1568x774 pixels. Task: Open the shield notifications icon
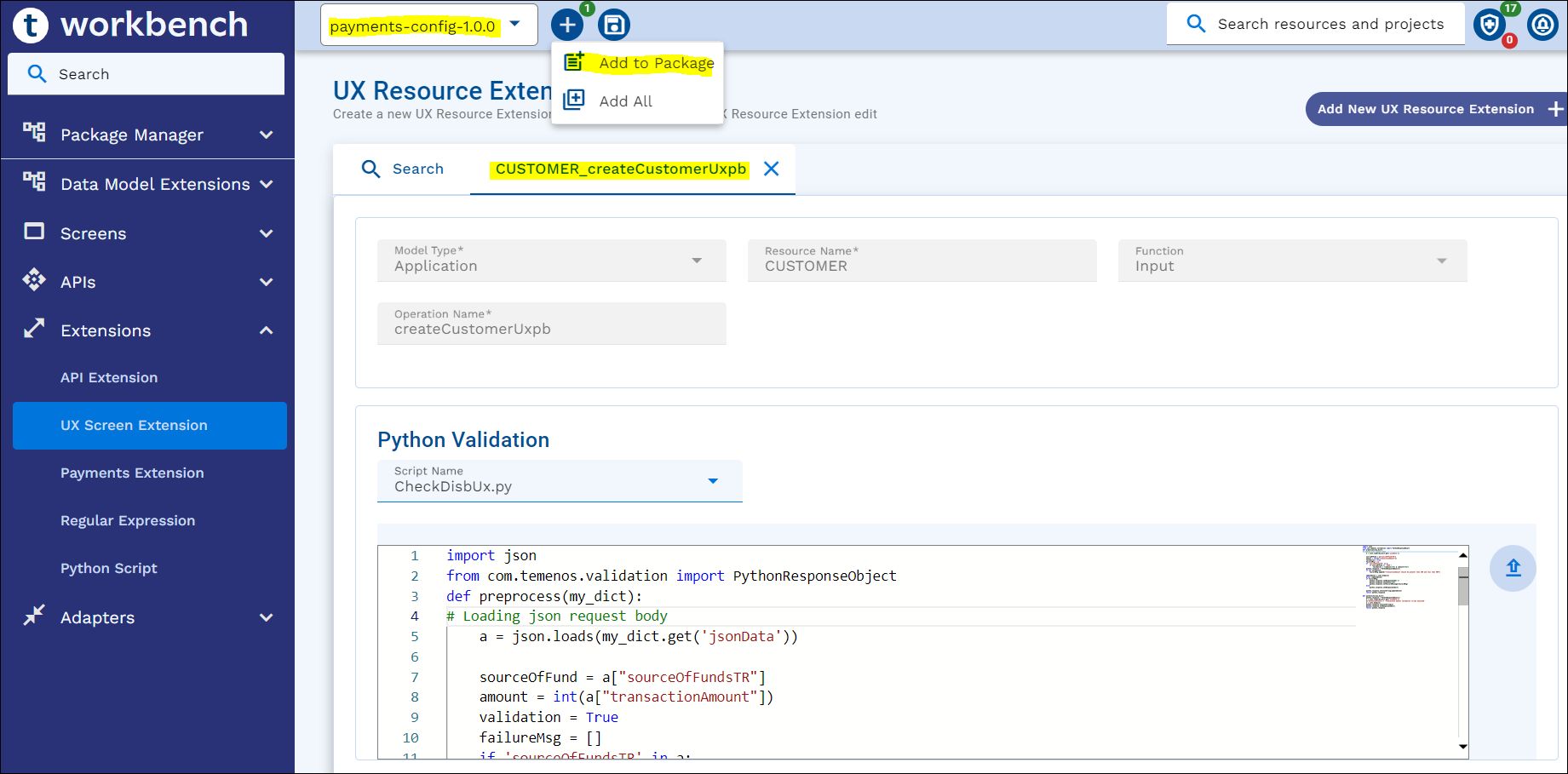coord(1490,25)
